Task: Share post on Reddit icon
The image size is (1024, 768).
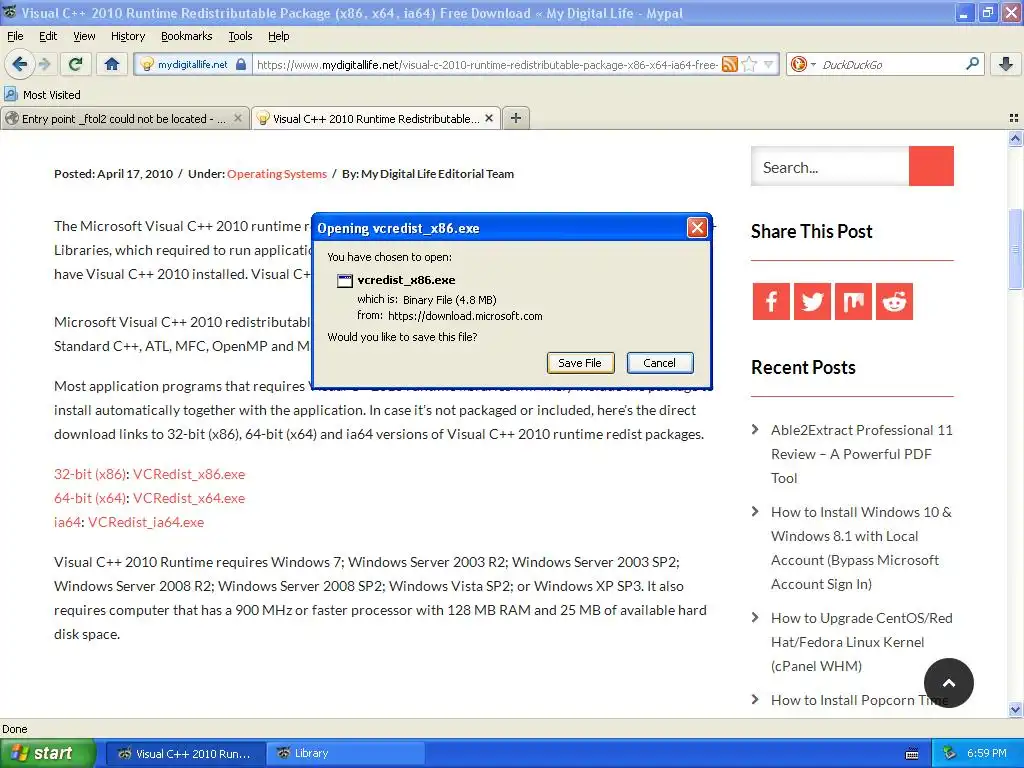Action: (x=894, y=301)
